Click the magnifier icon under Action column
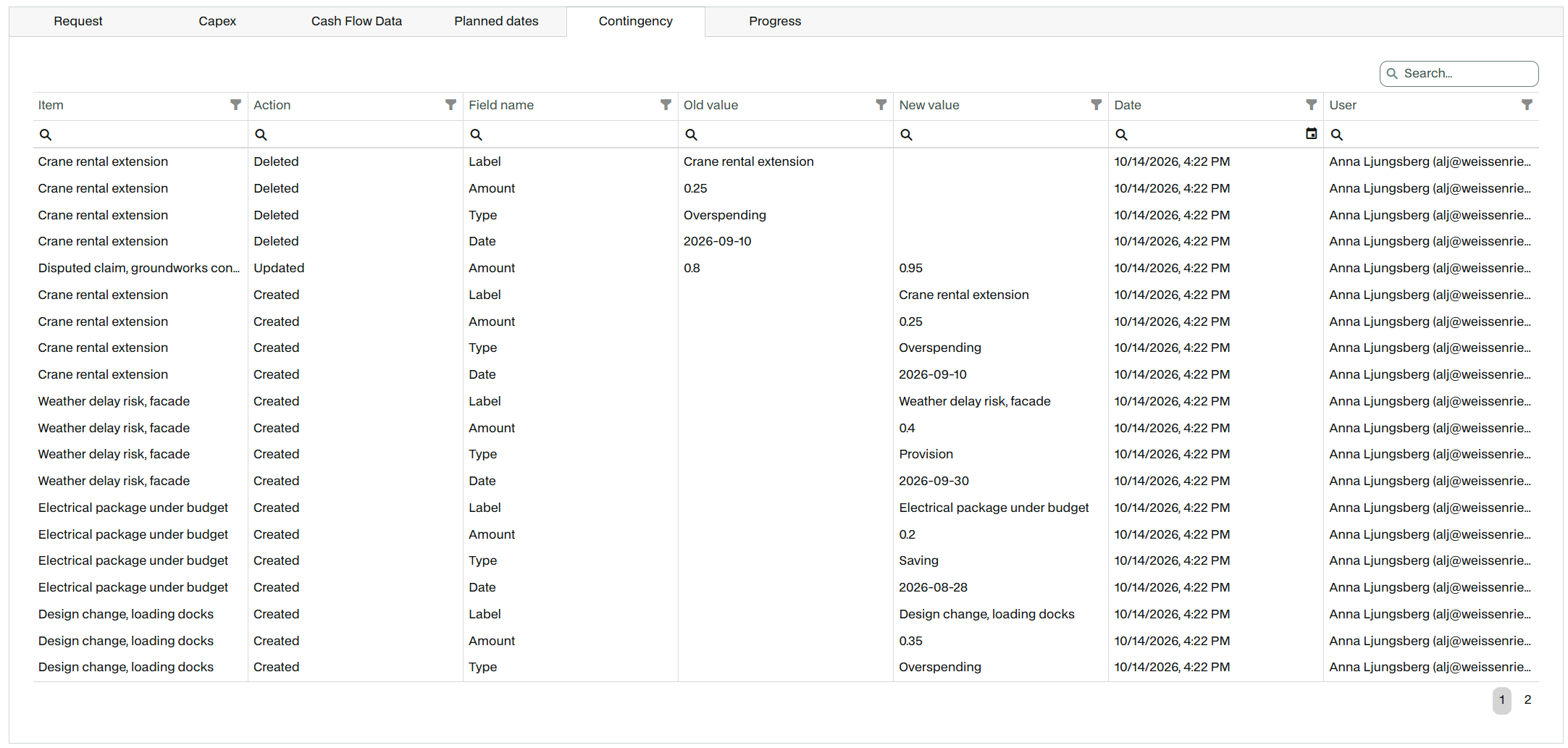1568x748 pixels. 261,135
